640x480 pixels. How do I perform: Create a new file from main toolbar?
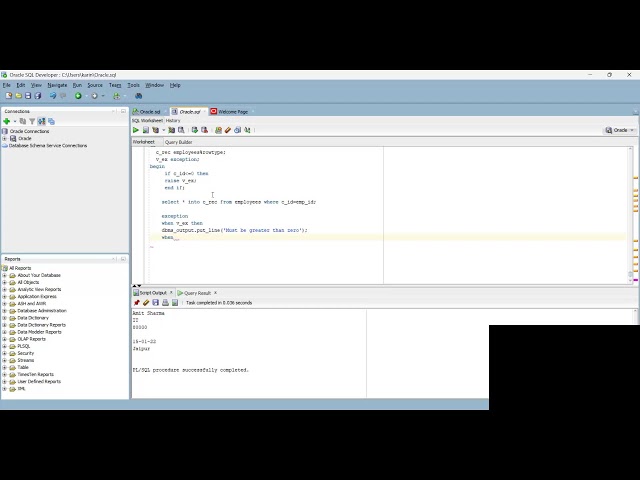pyautogui.click(x=9, y=96)
